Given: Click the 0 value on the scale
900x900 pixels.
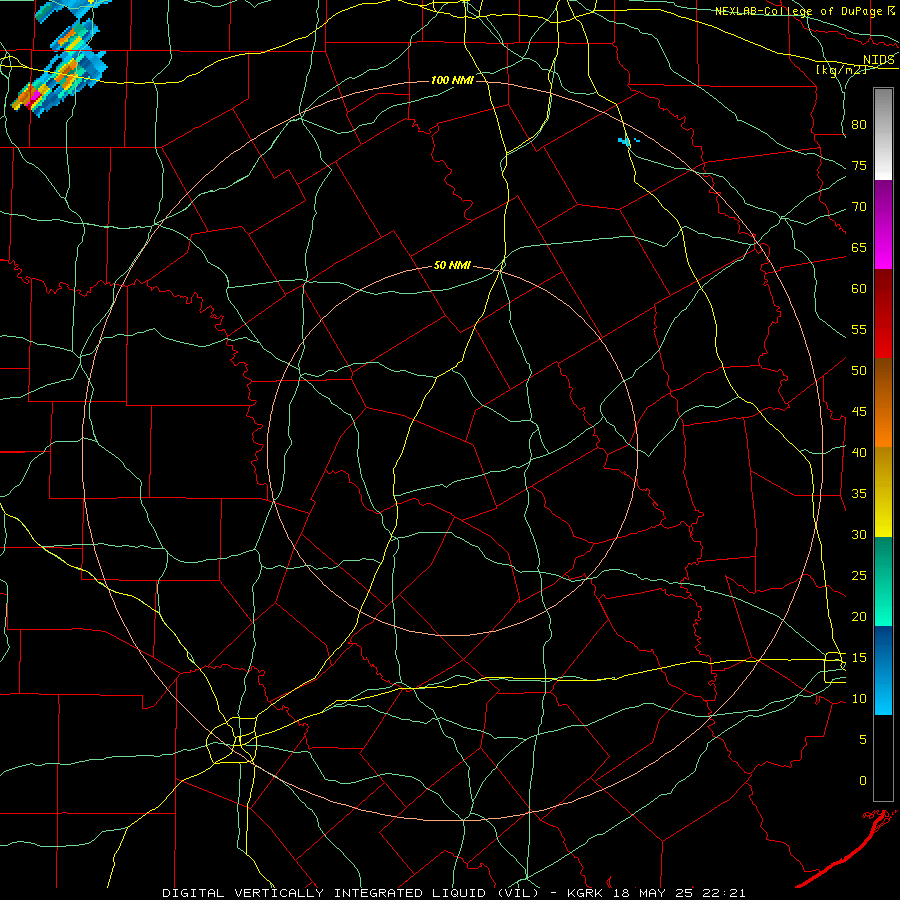Looking at the screenshot, I should 863,781.
